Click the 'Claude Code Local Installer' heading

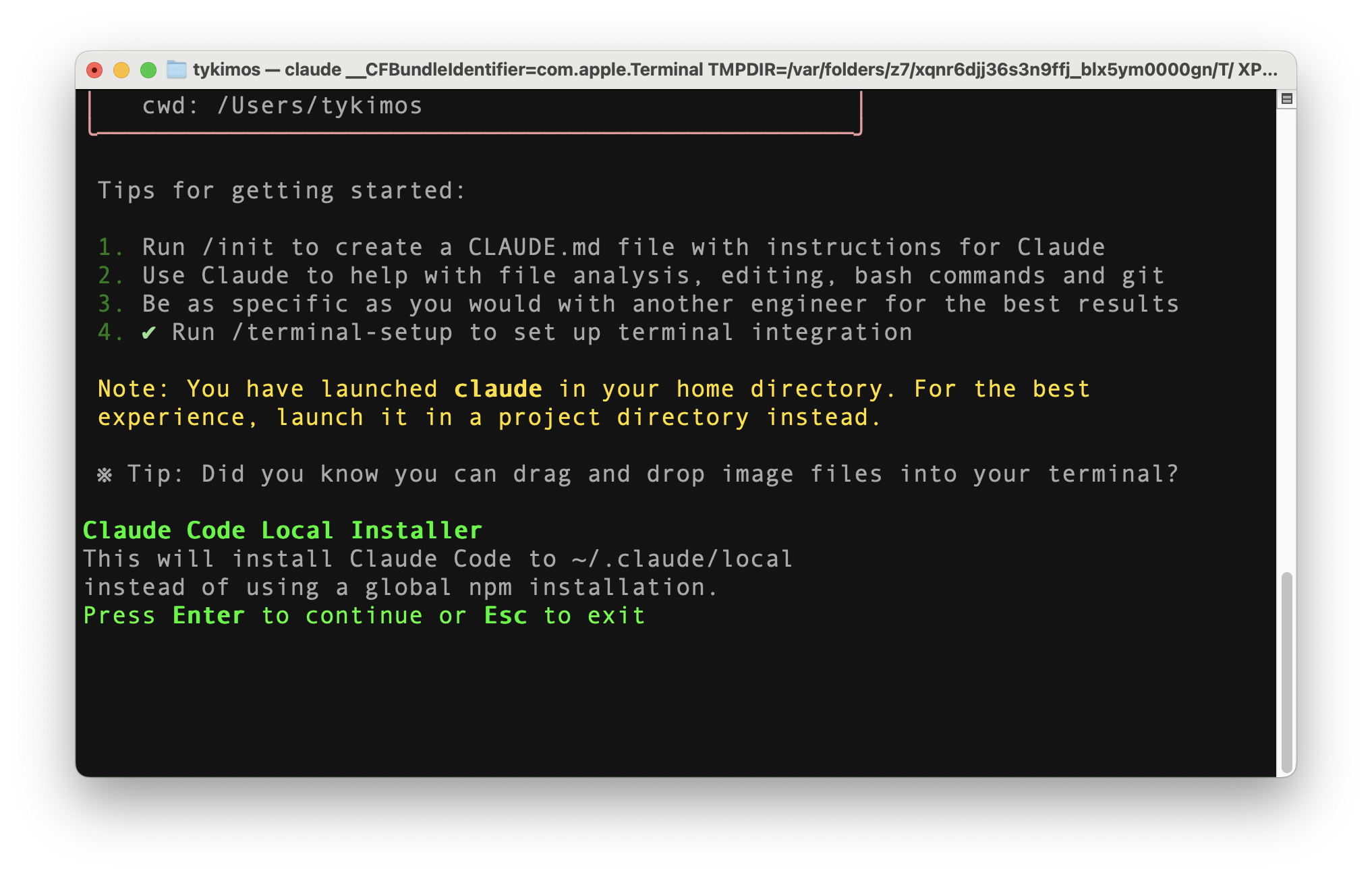[x=282, y=530]
